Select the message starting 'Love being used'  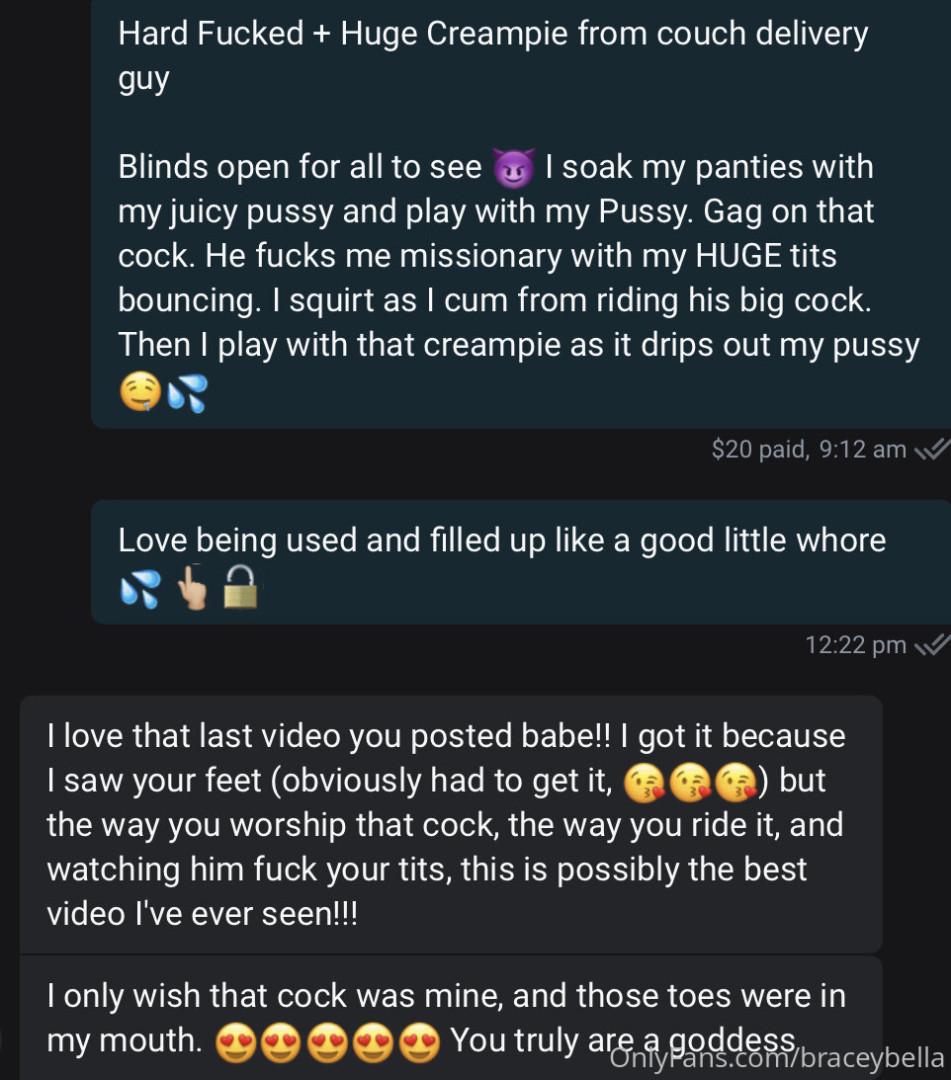(521, 563)
